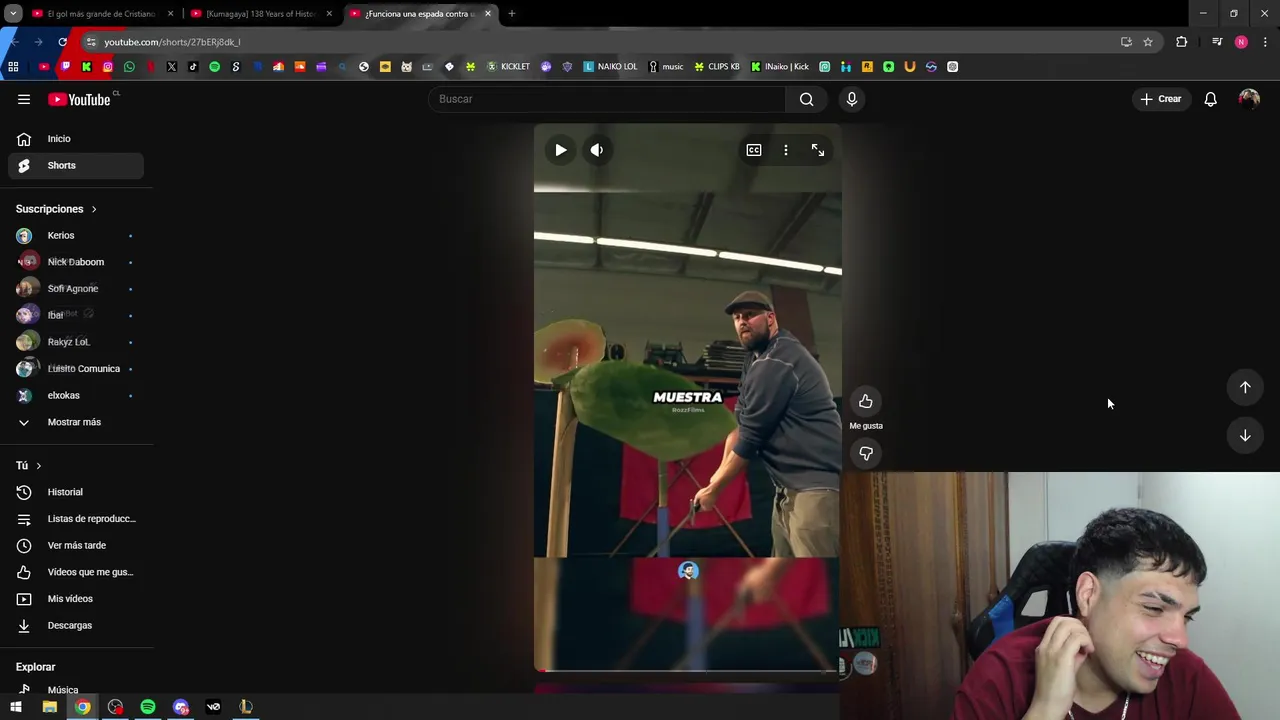
Task: Open the Windows Start menu
Action: [x=16, y=707]
